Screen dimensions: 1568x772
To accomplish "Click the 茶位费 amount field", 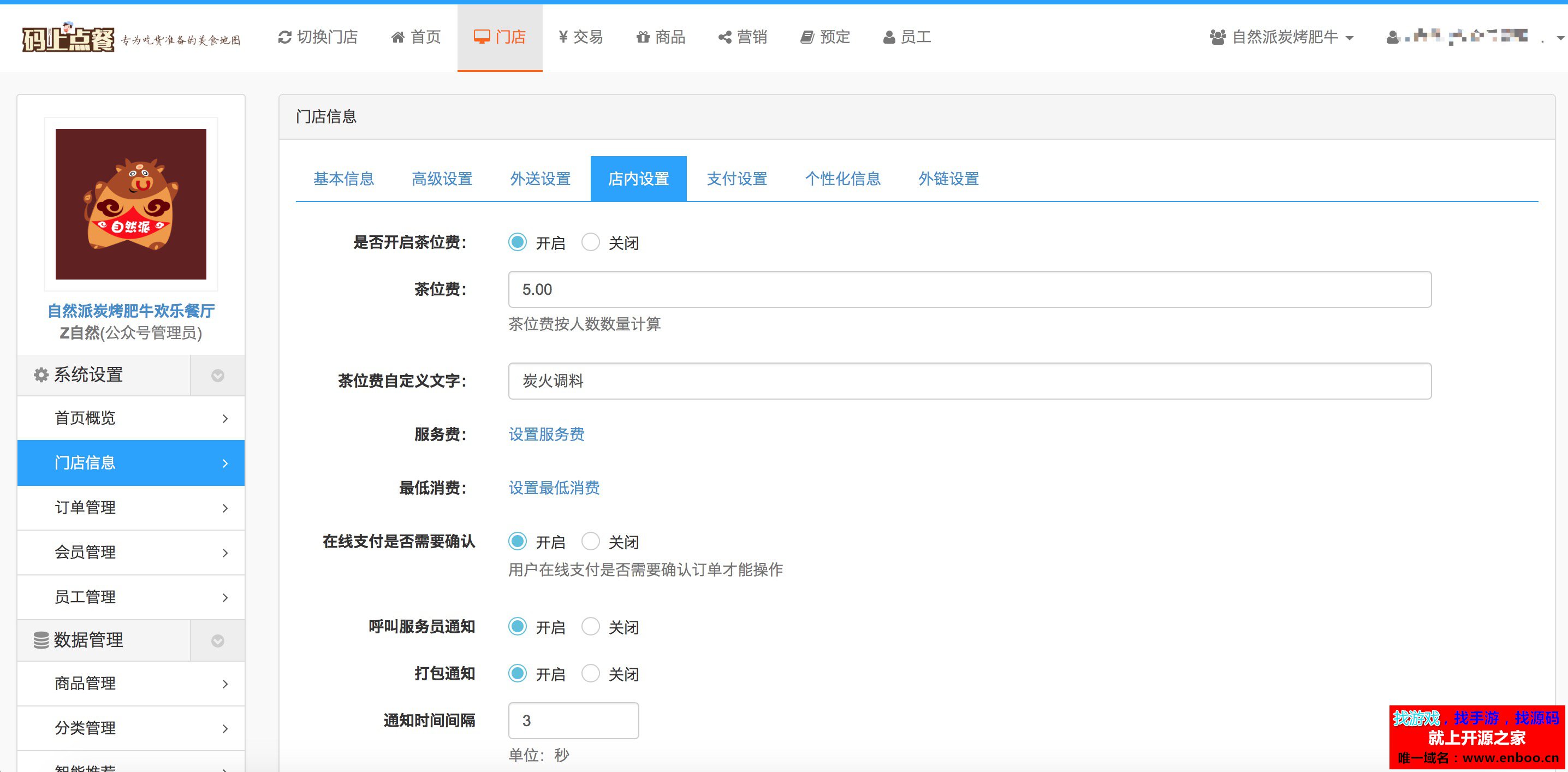I will coord(970,289).
